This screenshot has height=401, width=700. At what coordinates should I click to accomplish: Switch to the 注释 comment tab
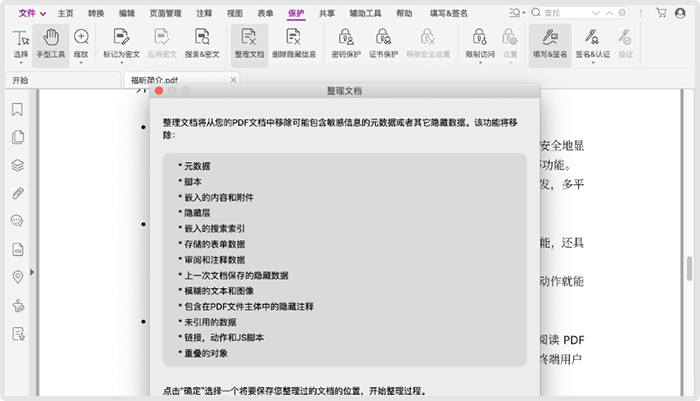pyautogui.click(x=204, y=13)
